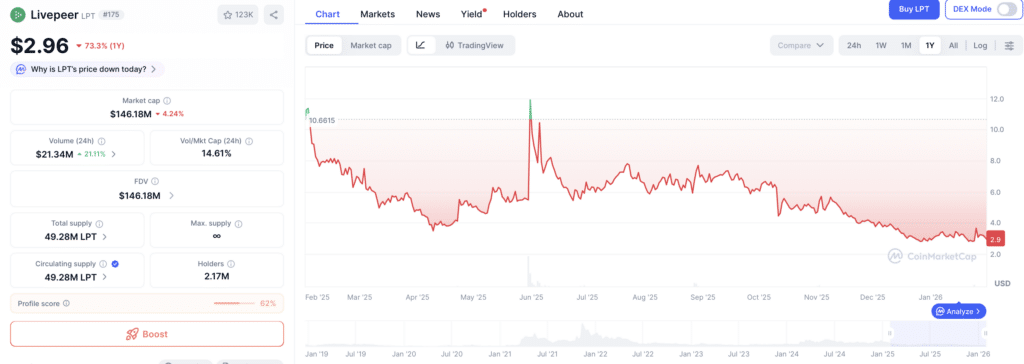The image size is (1024, 364).
Task: Click verified badge beside Circulating supply
Action: tap(115, 264)
